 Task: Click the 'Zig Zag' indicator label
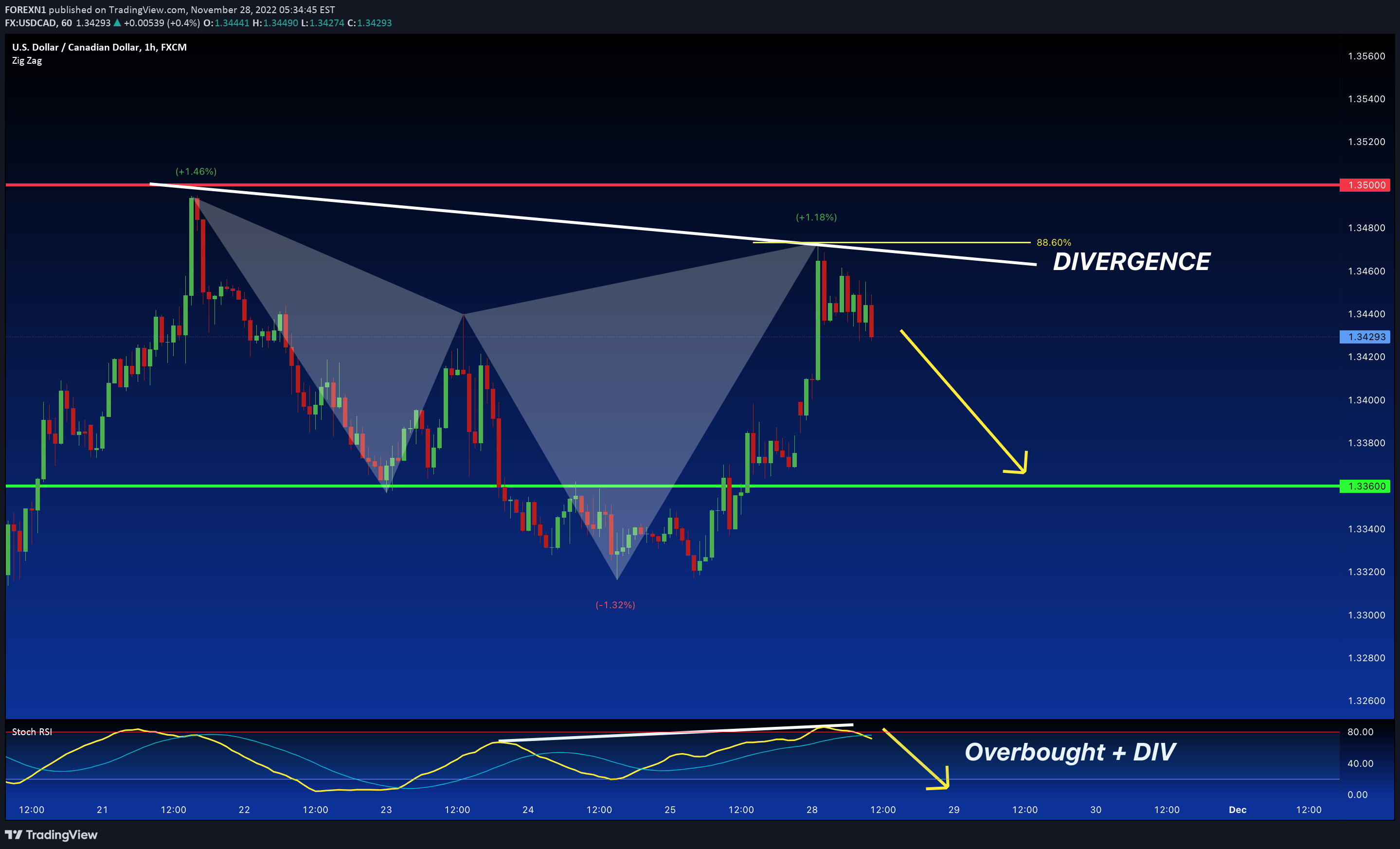click(27, 60)
